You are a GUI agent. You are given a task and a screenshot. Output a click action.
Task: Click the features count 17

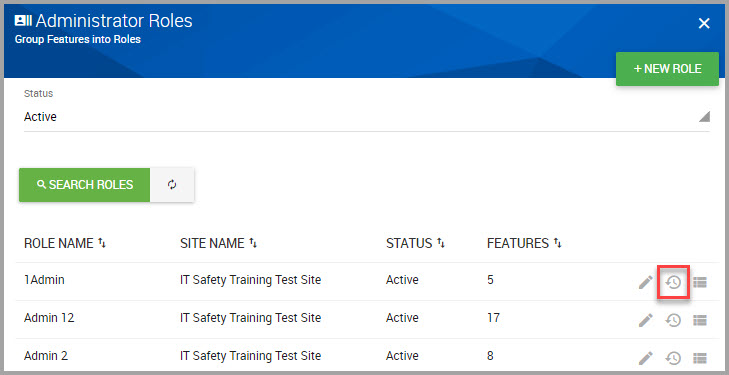(x=493, y=318)
